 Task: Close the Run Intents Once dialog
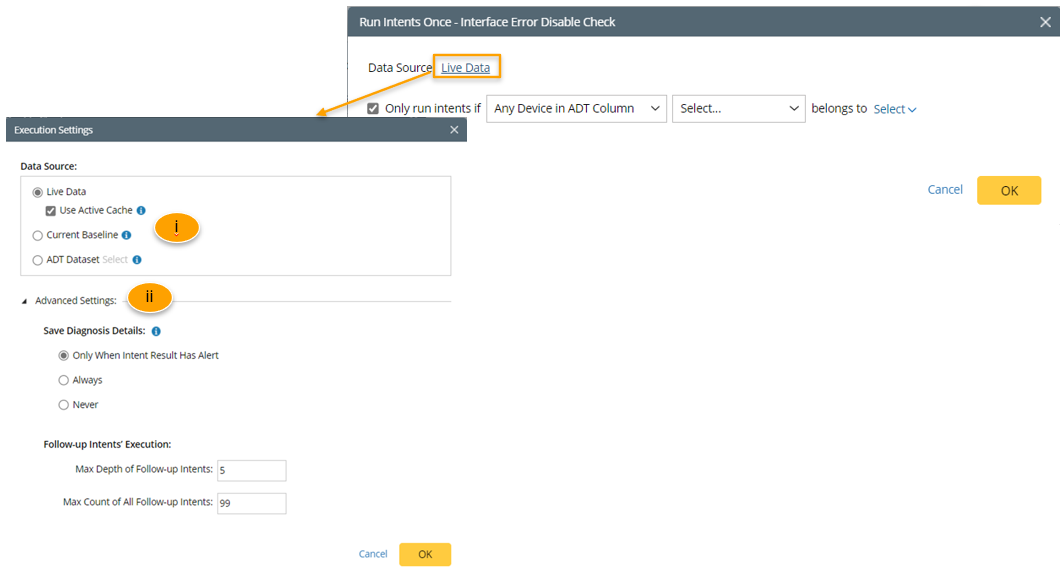pos(1046,22)
